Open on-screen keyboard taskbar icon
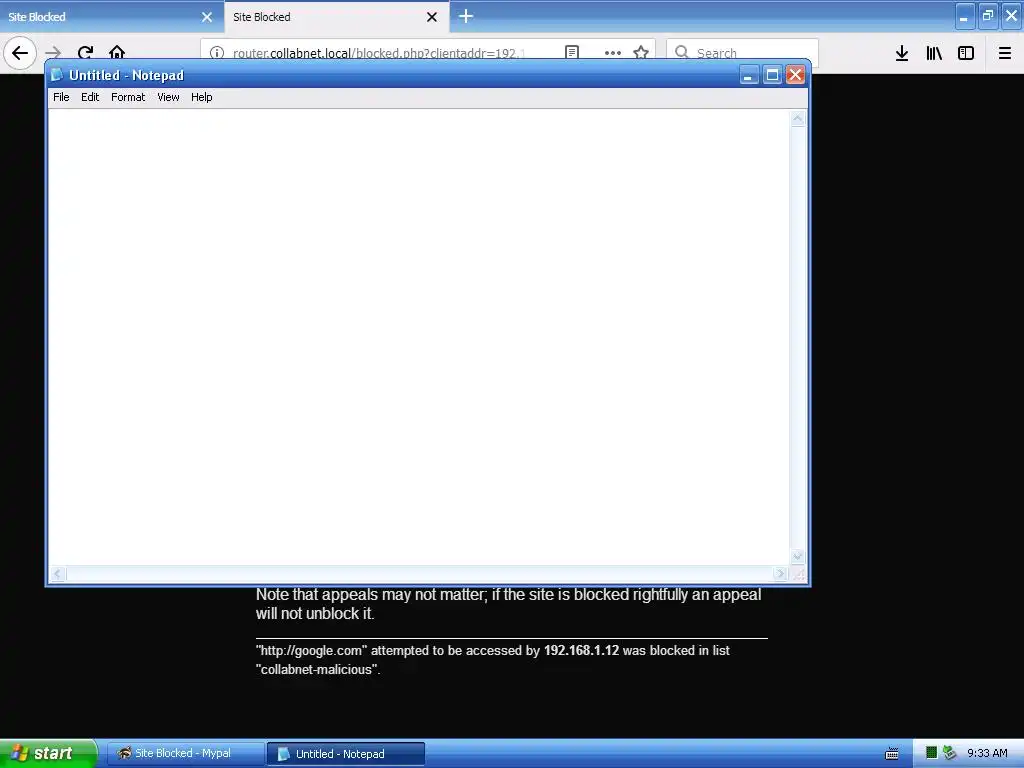Viewport: 1024px width, 768px height. point(892,754)
